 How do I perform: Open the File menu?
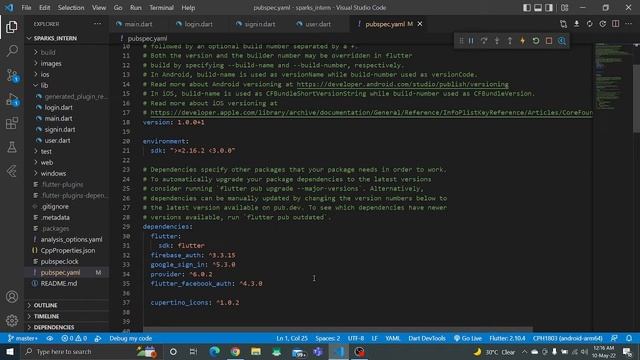26,7
